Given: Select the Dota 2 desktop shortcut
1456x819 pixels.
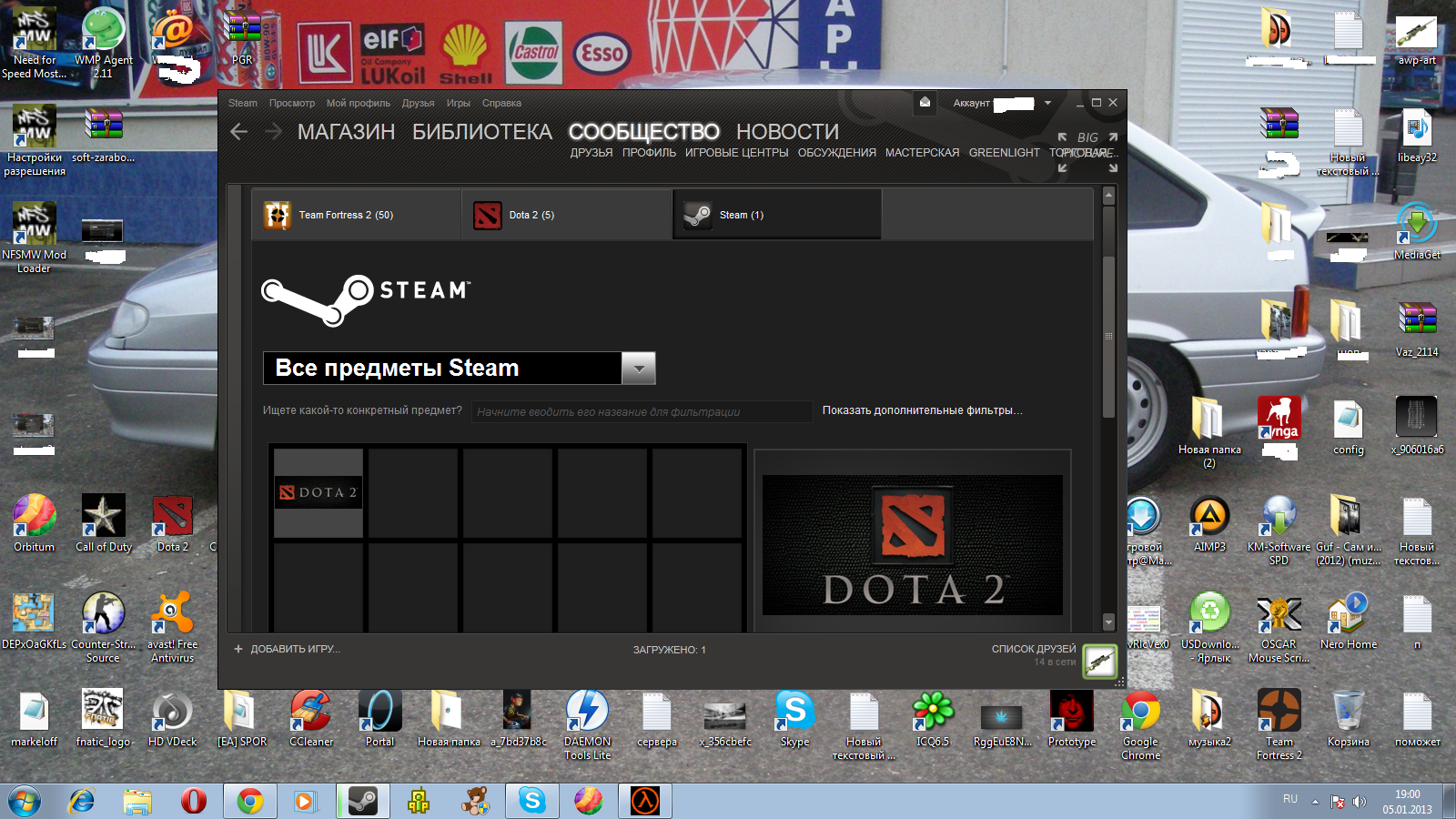Looking at the screenshot, I should 172,523.
